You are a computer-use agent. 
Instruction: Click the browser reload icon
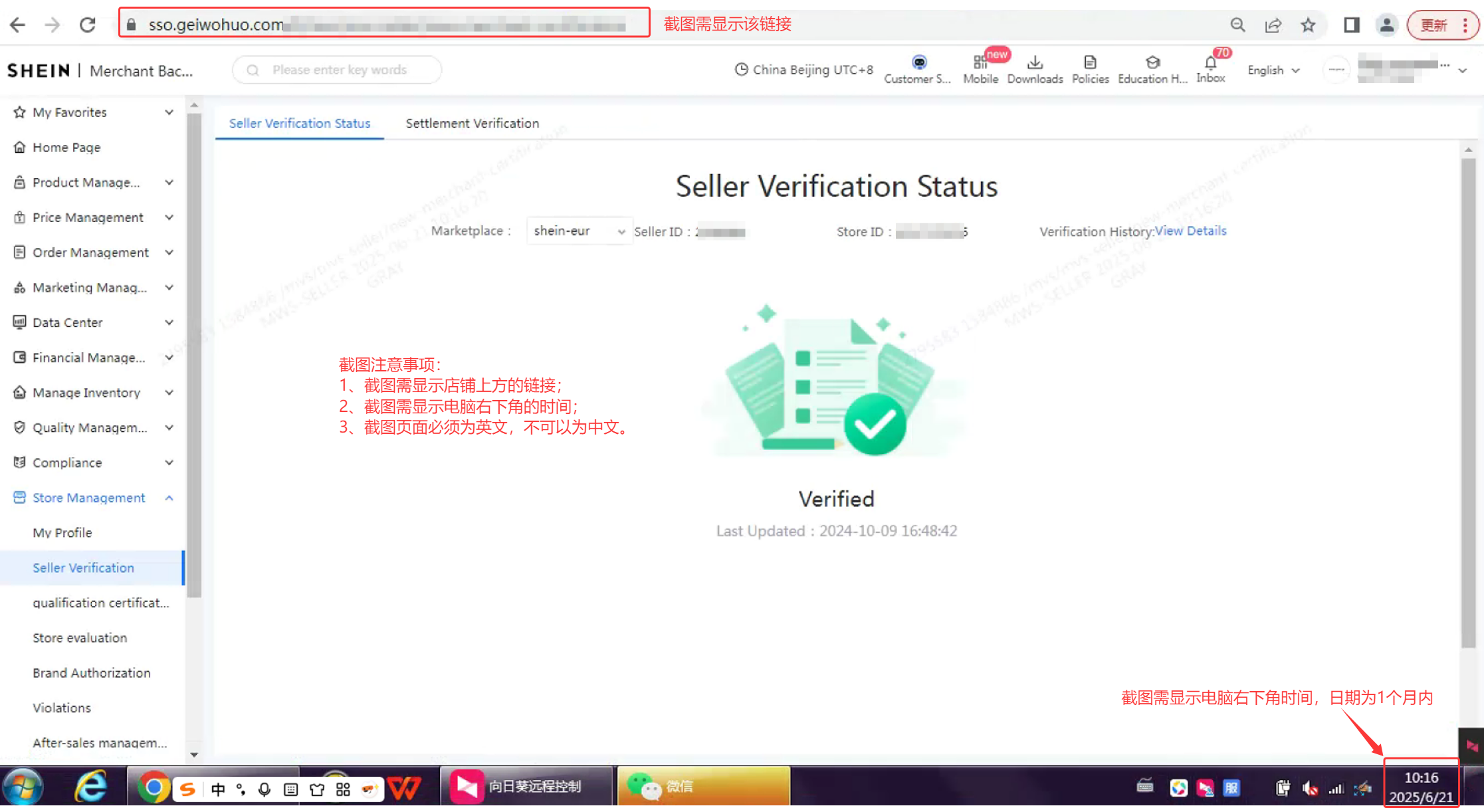88,25
